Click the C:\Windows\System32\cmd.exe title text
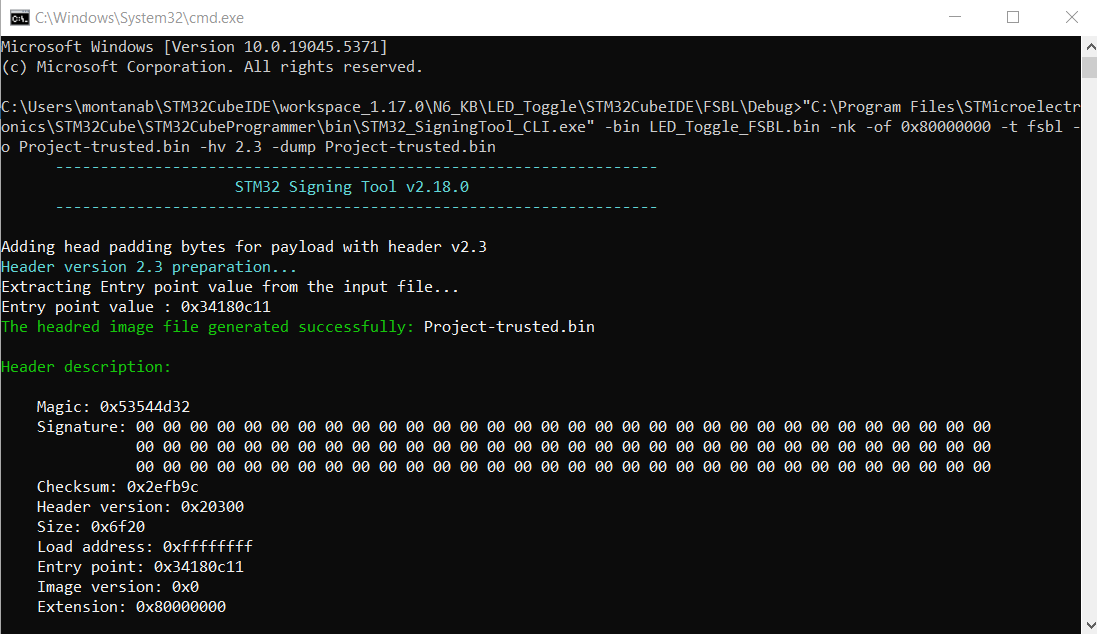This screenshot has width=1097, height=634. coord(139,18)
